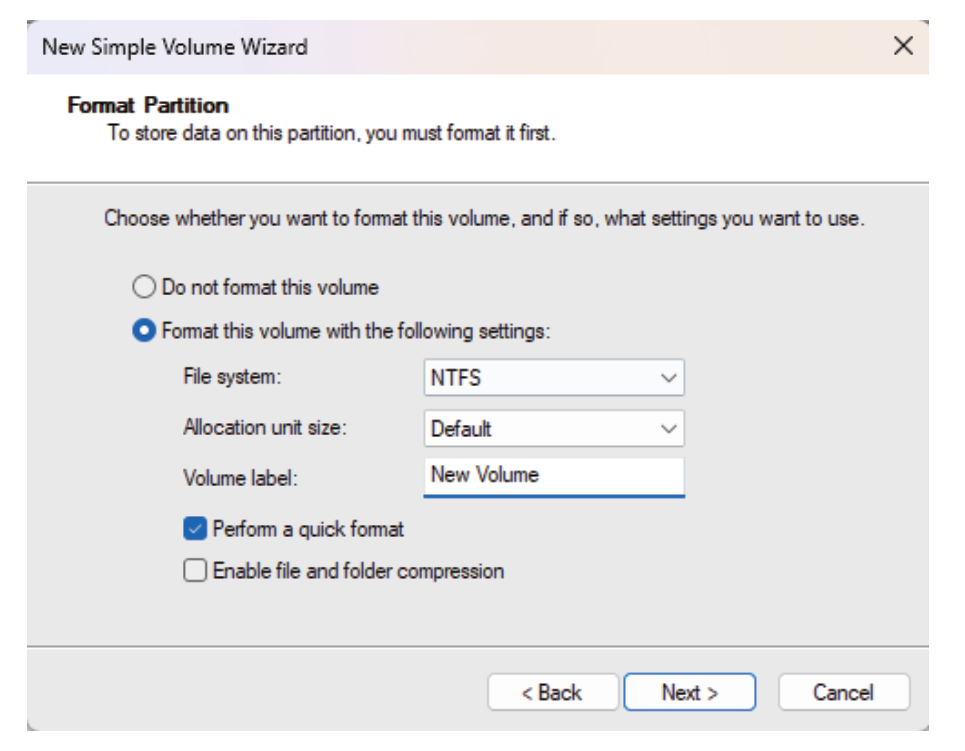Click the chevron arrow beside Default

[x=669, y=430]
